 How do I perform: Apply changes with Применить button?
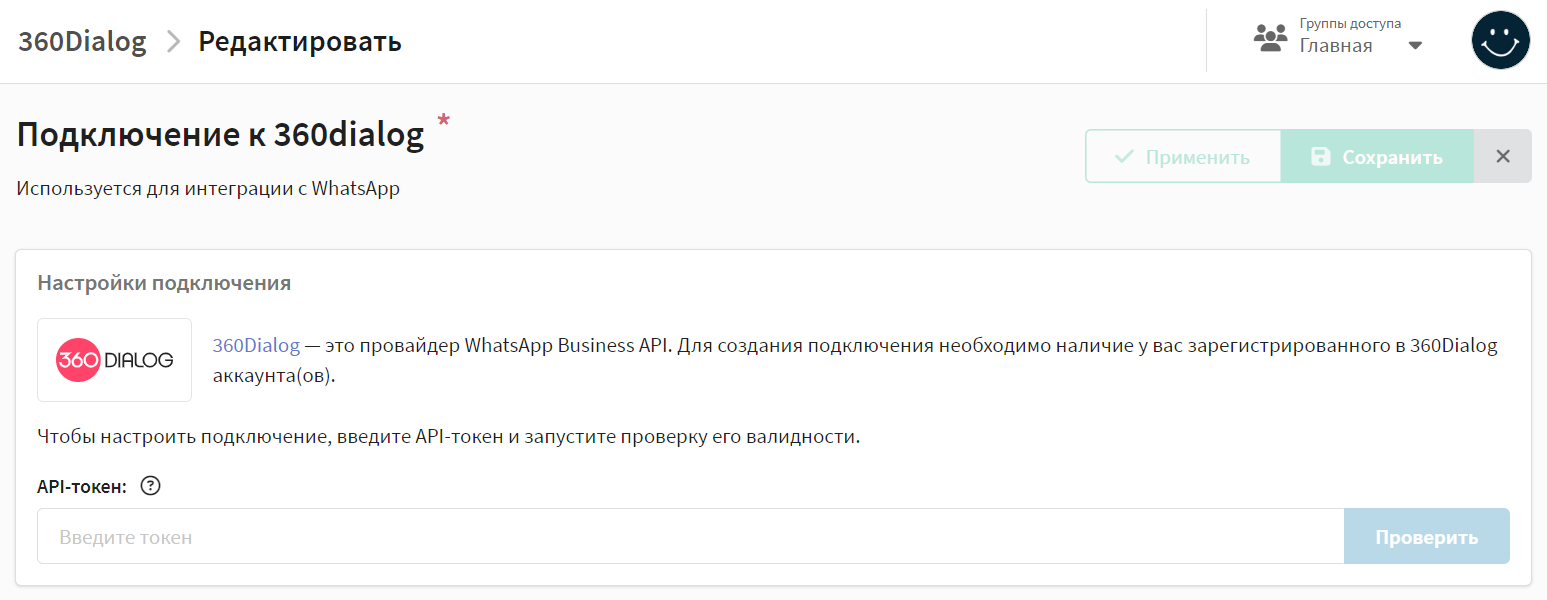point(1183,157)
